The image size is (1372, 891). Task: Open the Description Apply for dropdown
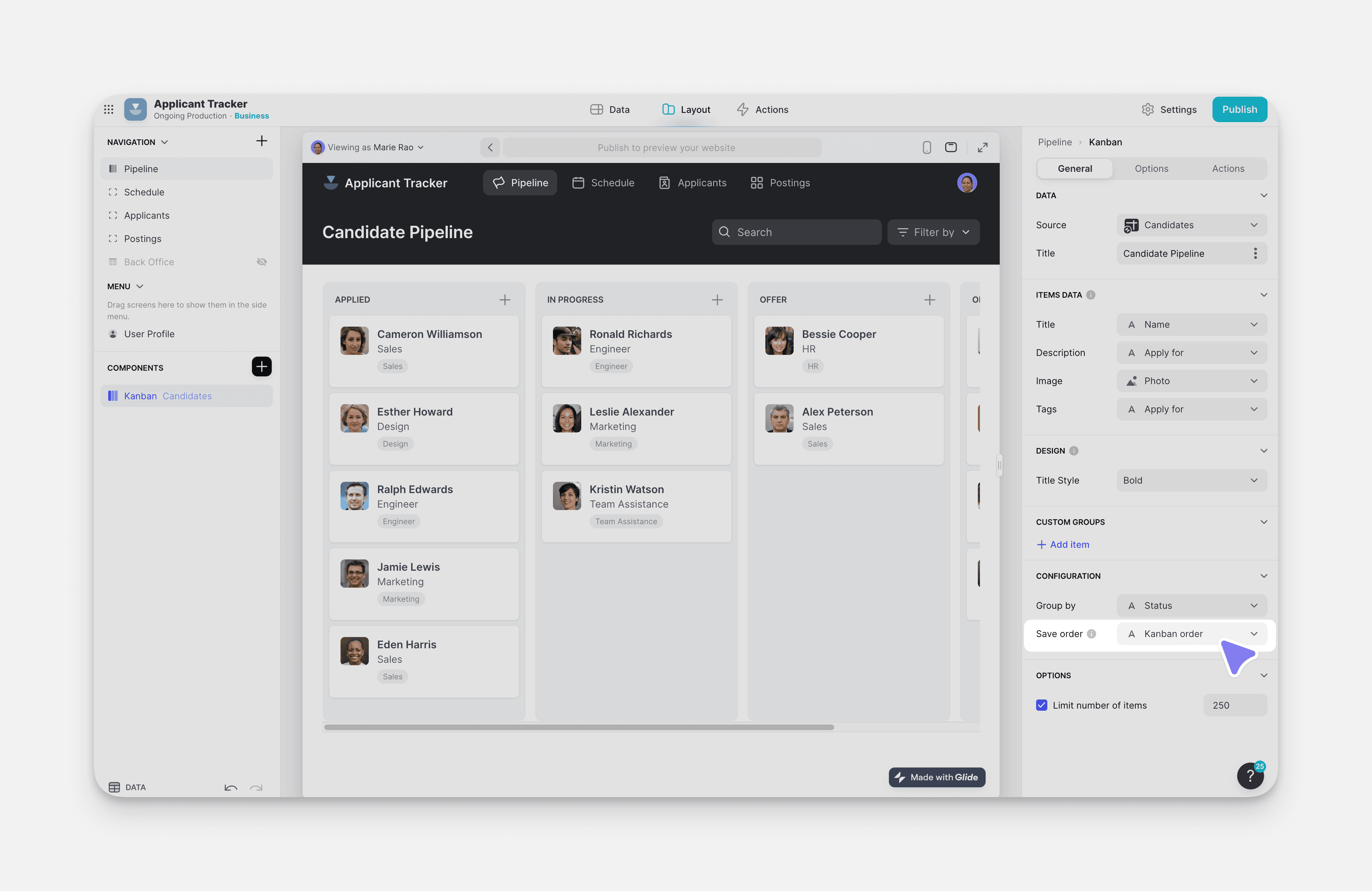1192,353
